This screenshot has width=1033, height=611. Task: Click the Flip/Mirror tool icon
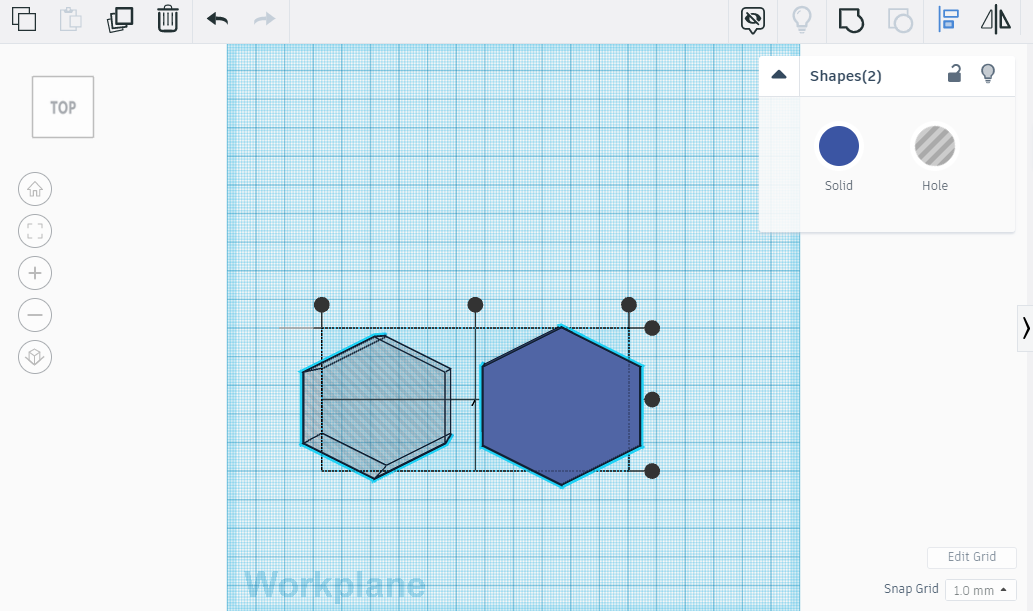click(995, 20)
